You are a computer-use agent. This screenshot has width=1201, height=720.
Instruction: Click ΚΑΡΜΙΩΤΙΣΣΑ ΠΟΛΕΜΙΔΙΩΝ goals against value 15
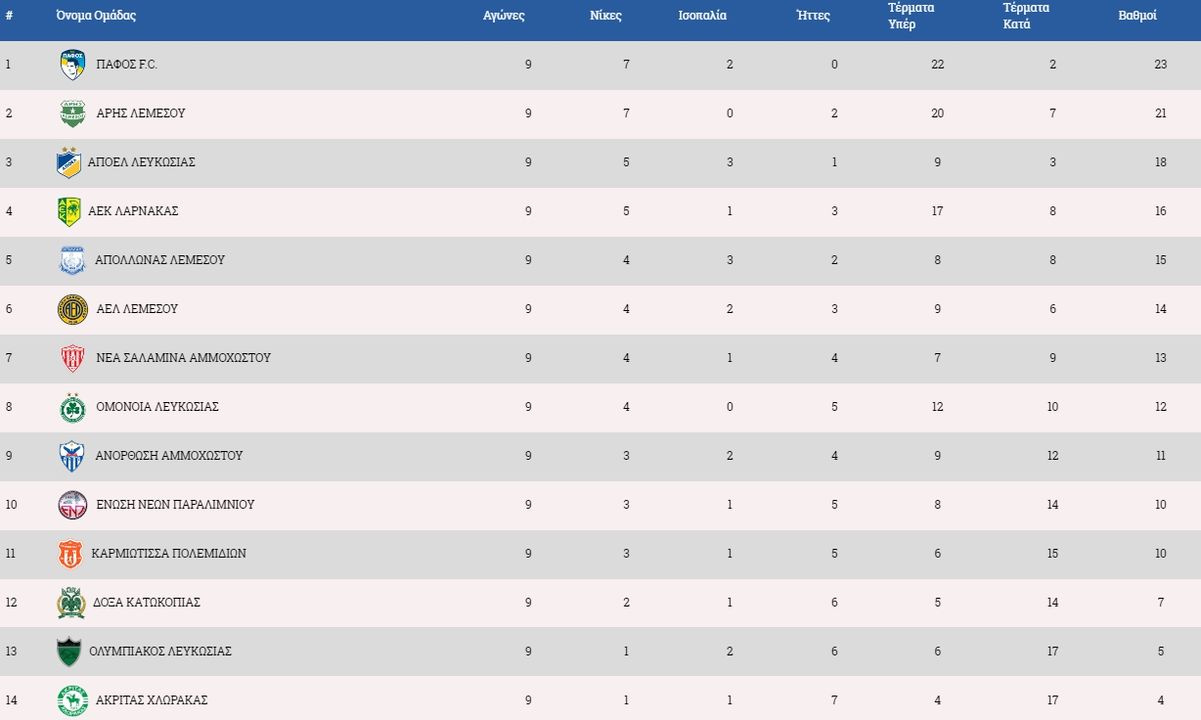(x=1053, y=554)
